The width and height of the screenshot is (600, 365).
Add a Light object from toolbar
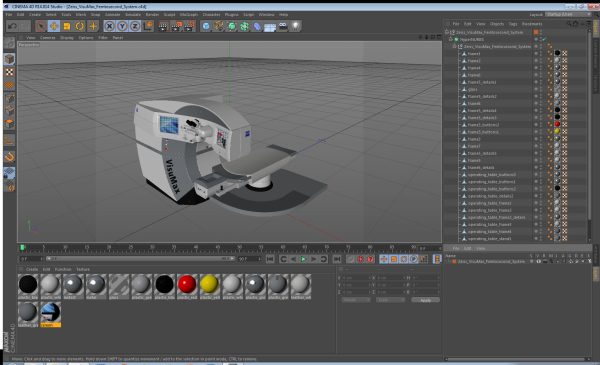295,26
